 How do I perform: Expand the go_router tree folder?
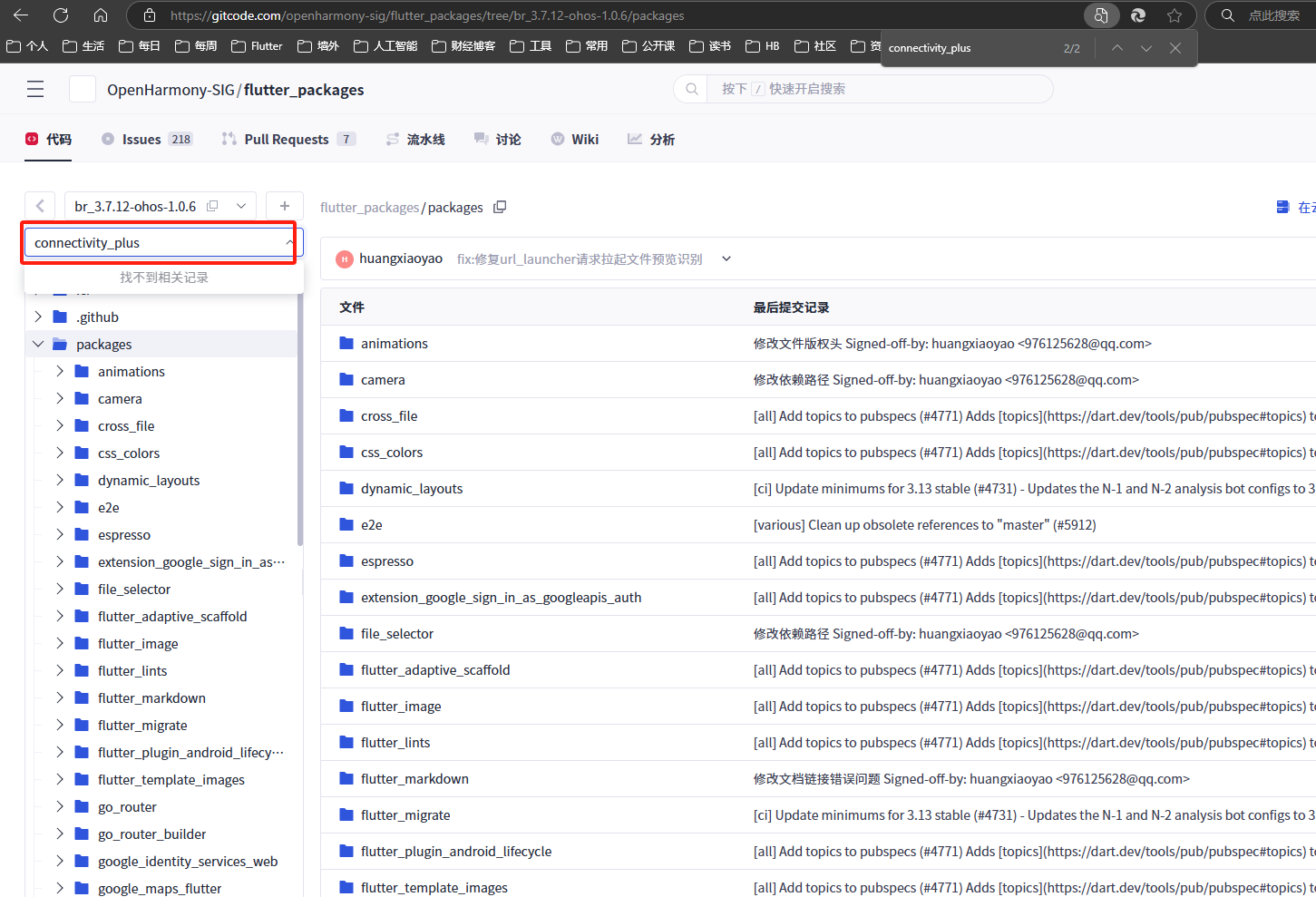click(x=60, y=806)
